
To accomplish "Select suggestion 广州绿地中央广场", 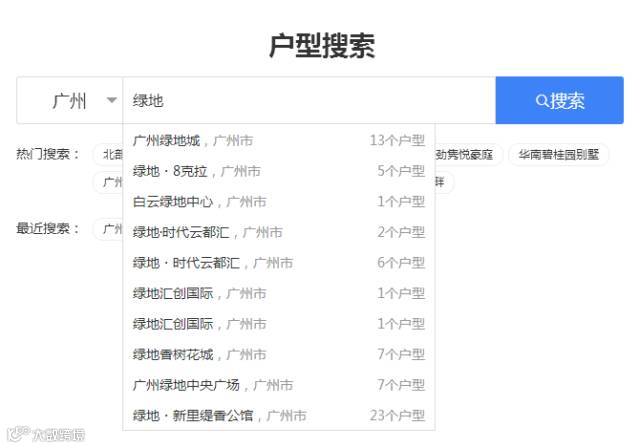I will click(x=279, y=385).
